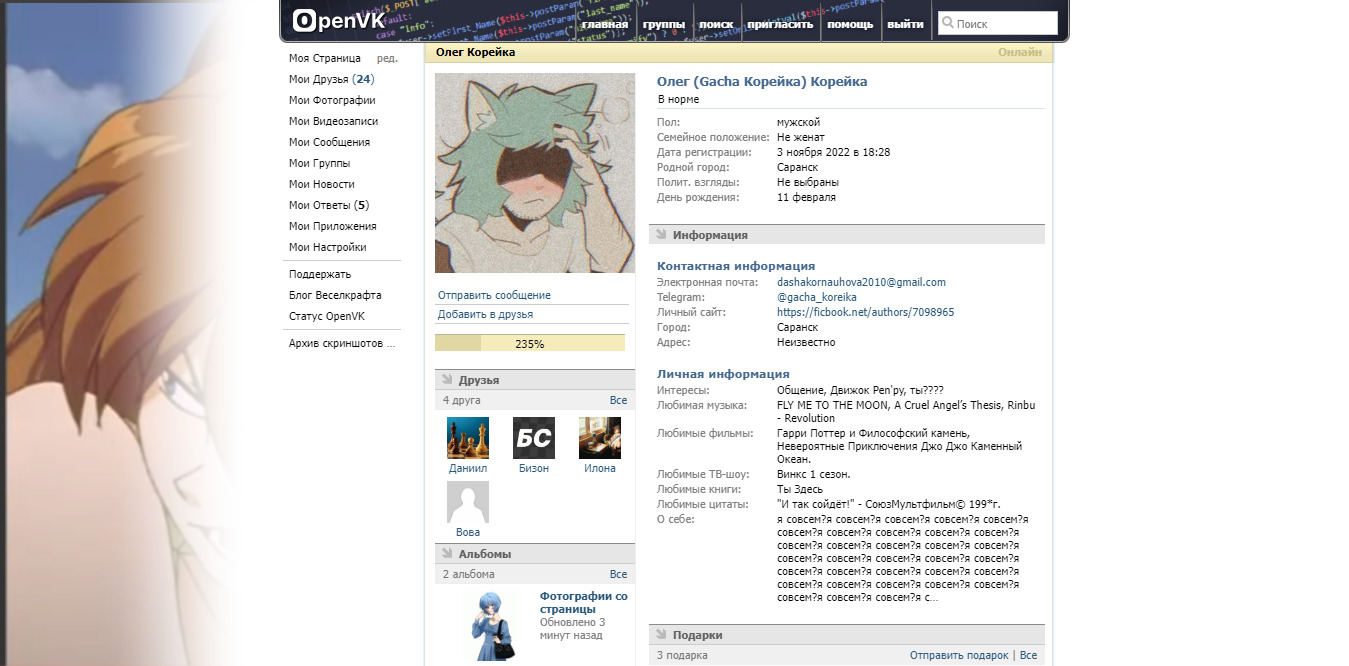1349x666 pixels.
Task: Open album Фотографии со страницы
Action: [584, 602]
